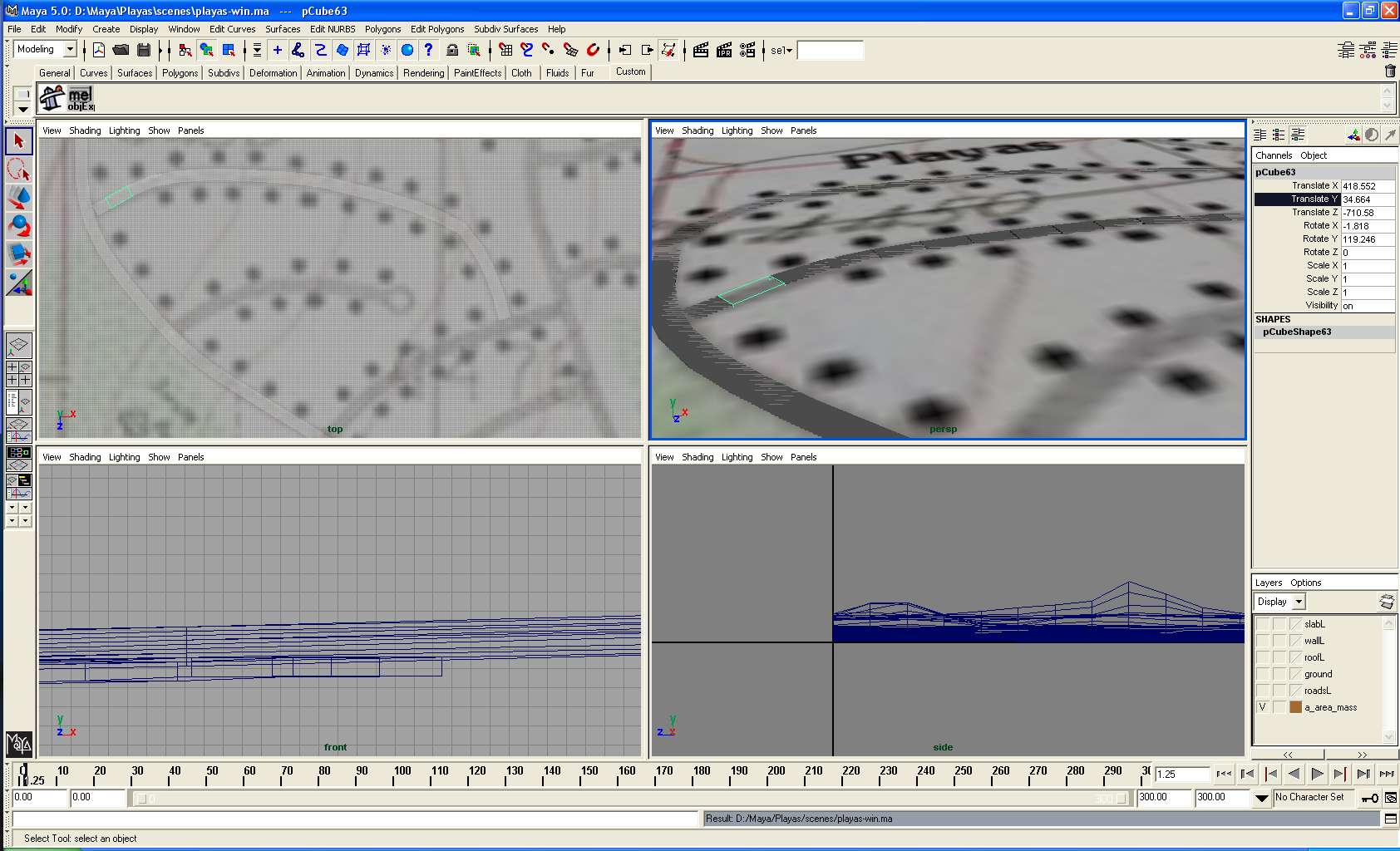Viewport: 1400px width, 851px height.
Task: Open the character set dropdown arrow
Action: tap(1261, 798)
